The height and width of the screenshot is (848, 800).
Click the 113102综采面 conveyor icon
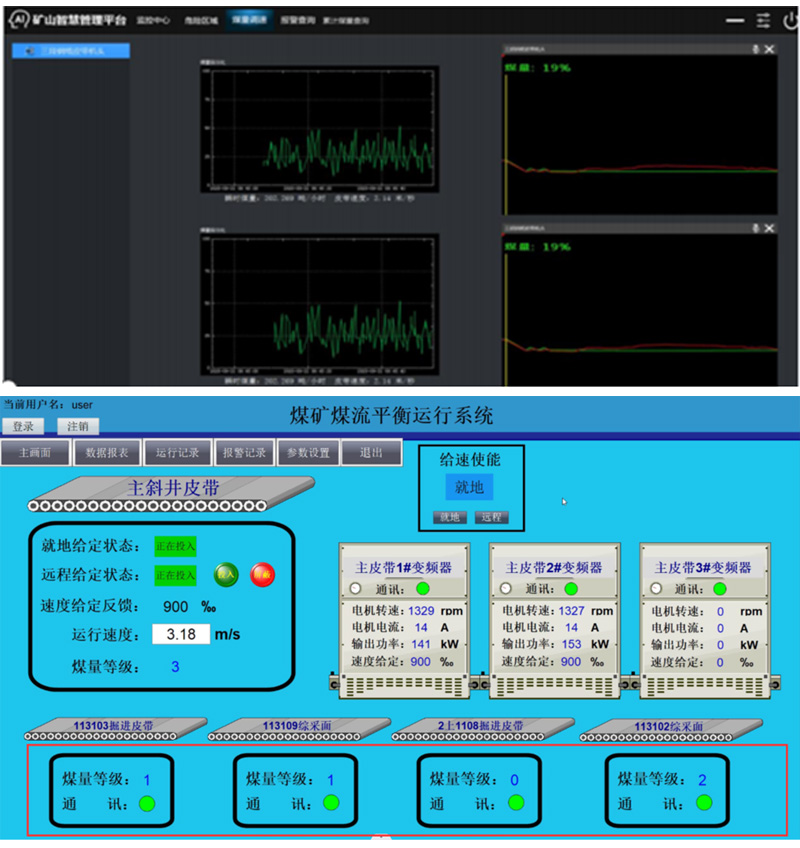pyautogui.click(x=669, y=729)
